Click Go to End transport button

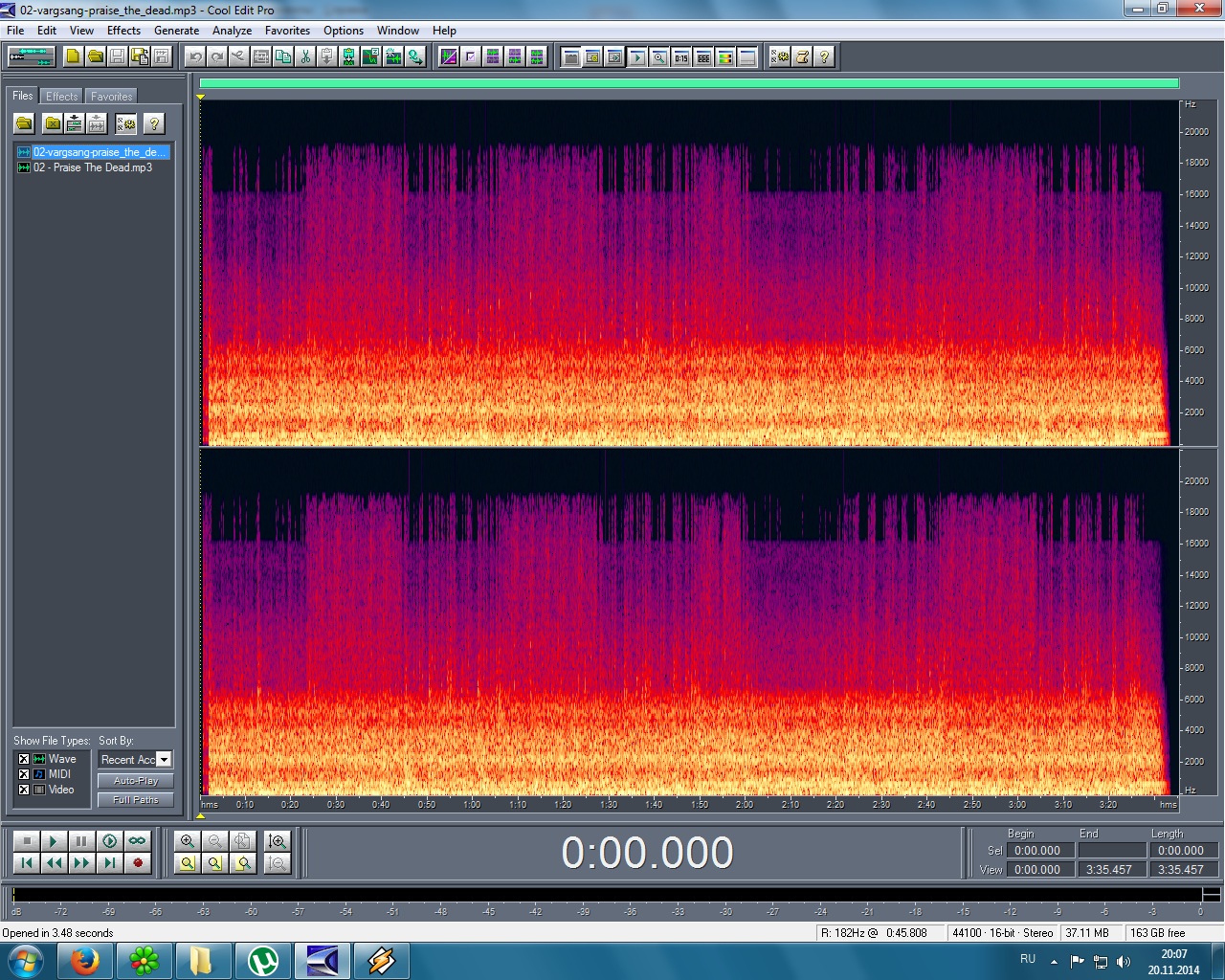(x=110, y=863)
